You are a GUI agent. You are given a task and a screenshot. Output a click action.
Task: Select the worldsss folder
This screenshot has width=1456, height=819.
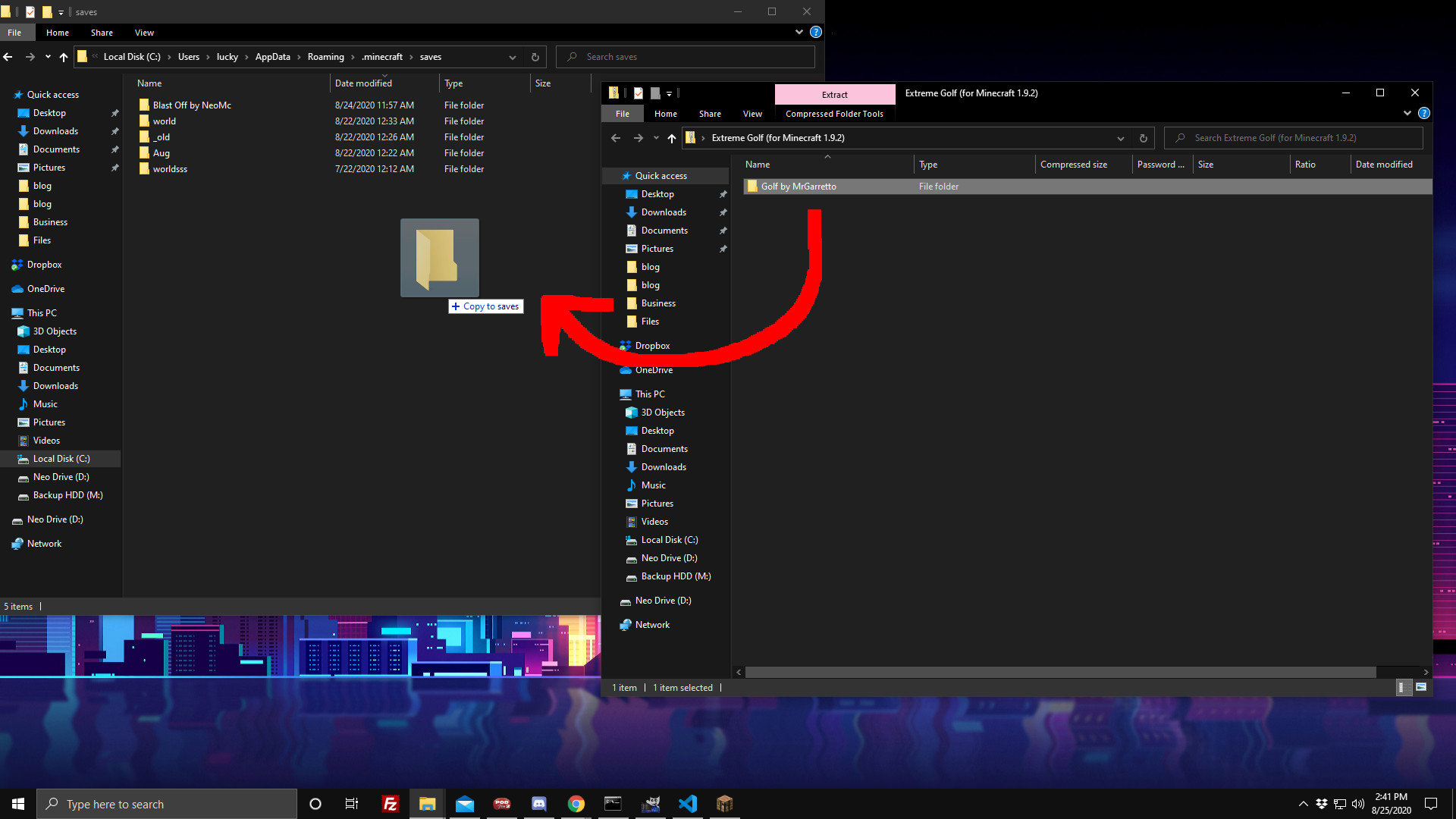(170, 169)
